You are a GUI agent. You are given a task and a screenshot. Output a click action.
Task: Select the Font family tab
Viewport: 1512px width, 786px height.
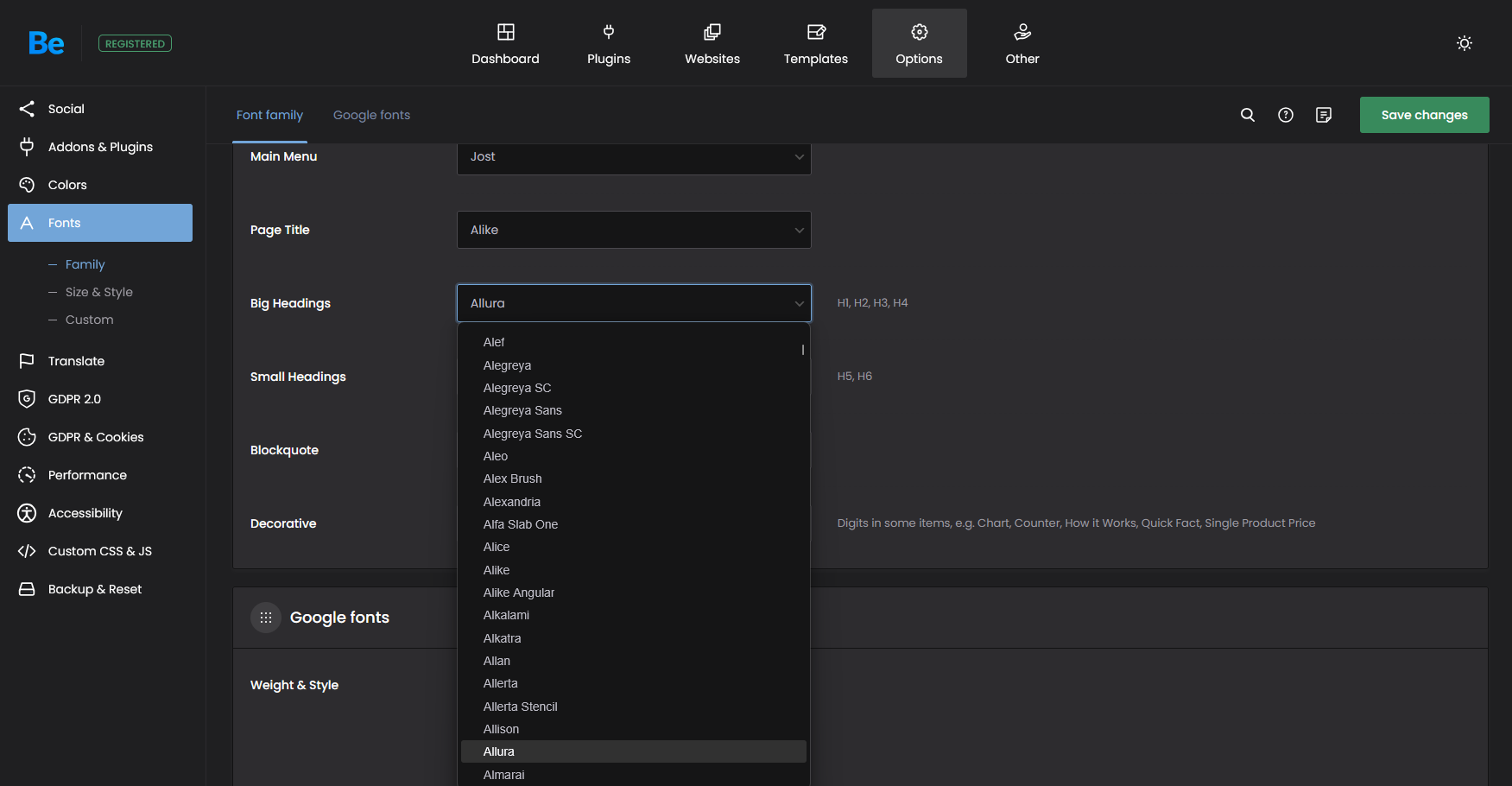click(269, 115)
